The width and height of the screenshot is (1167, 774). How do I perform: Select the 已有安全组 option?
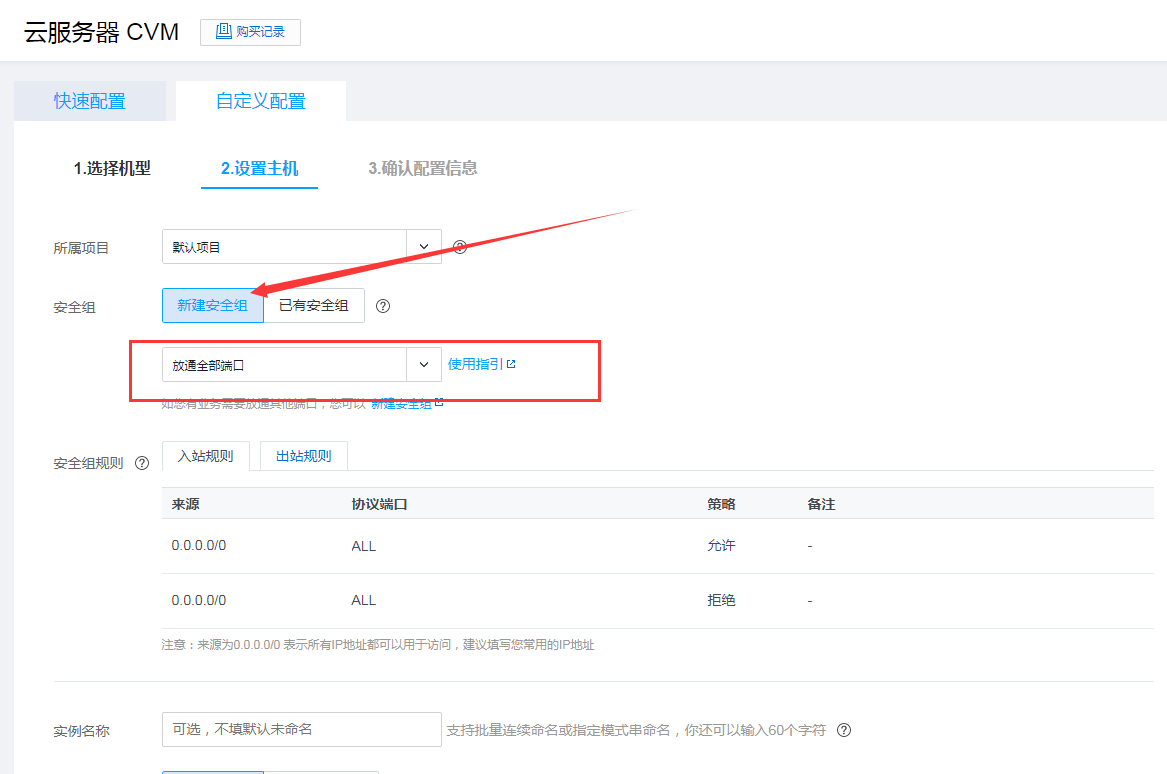[313, 305]
